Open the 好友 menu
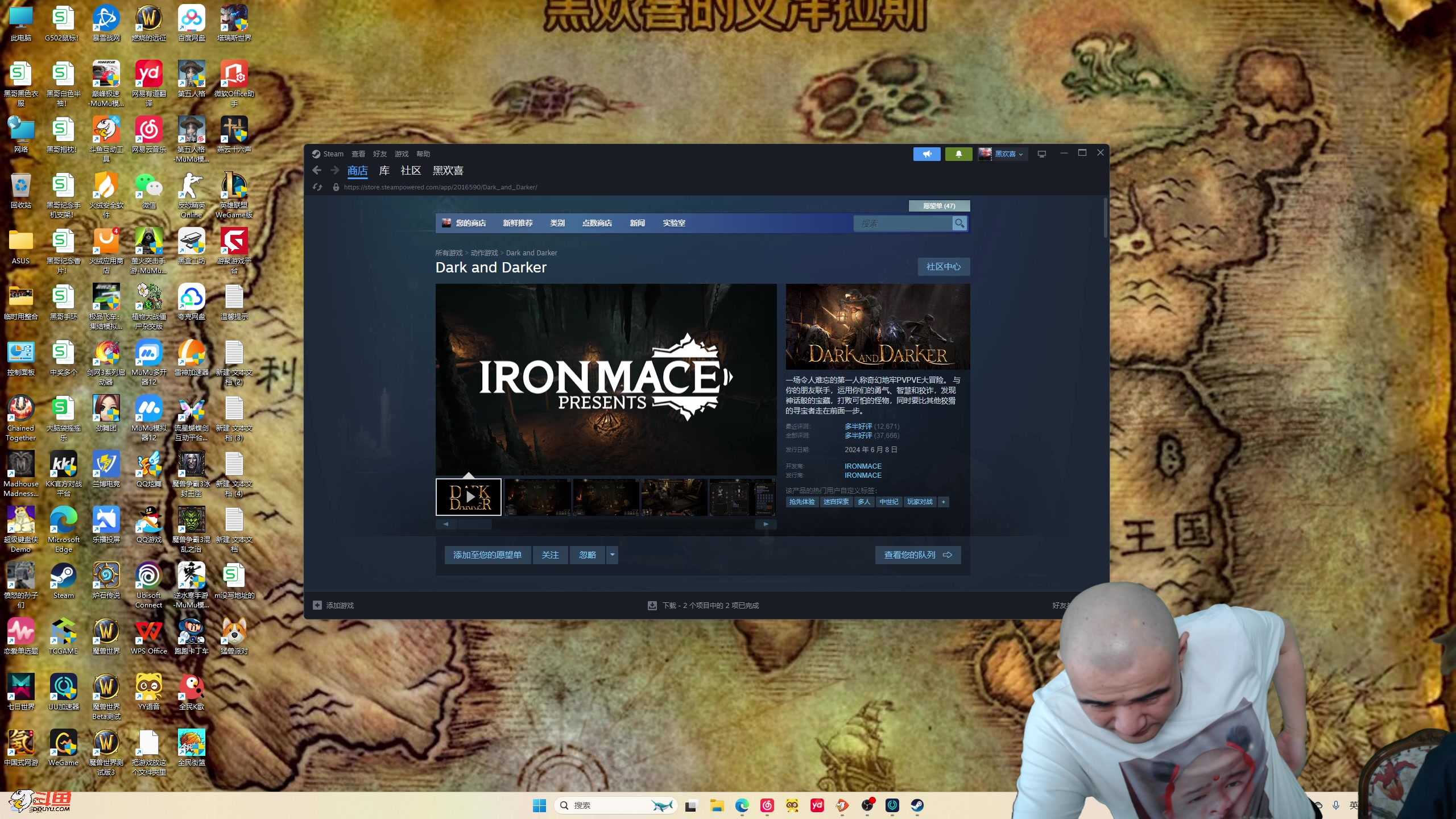Screen dimensions: 1456x819 coord(380,154)
